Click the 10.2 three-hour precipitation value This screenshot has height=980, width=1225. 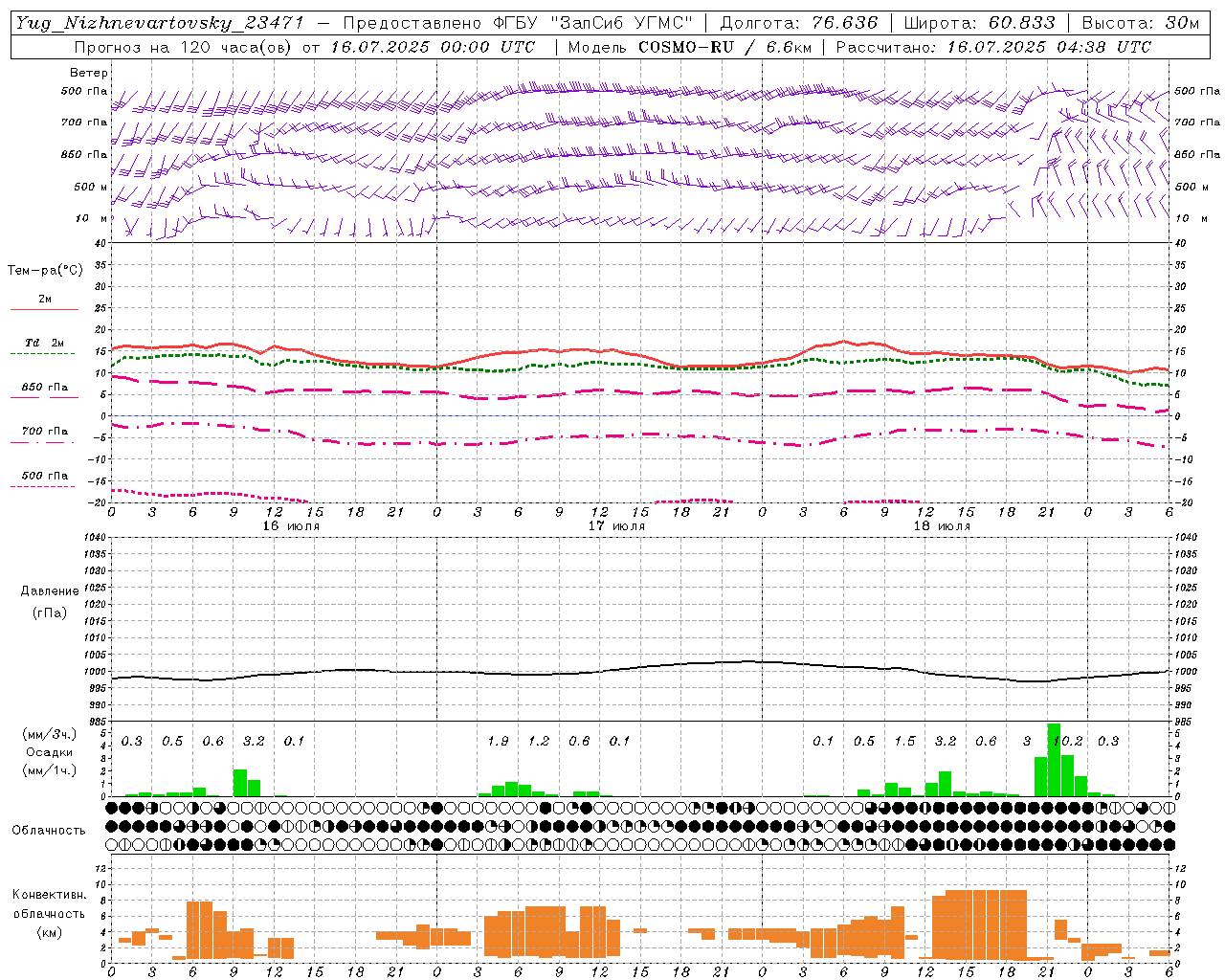click(1067, 742)
